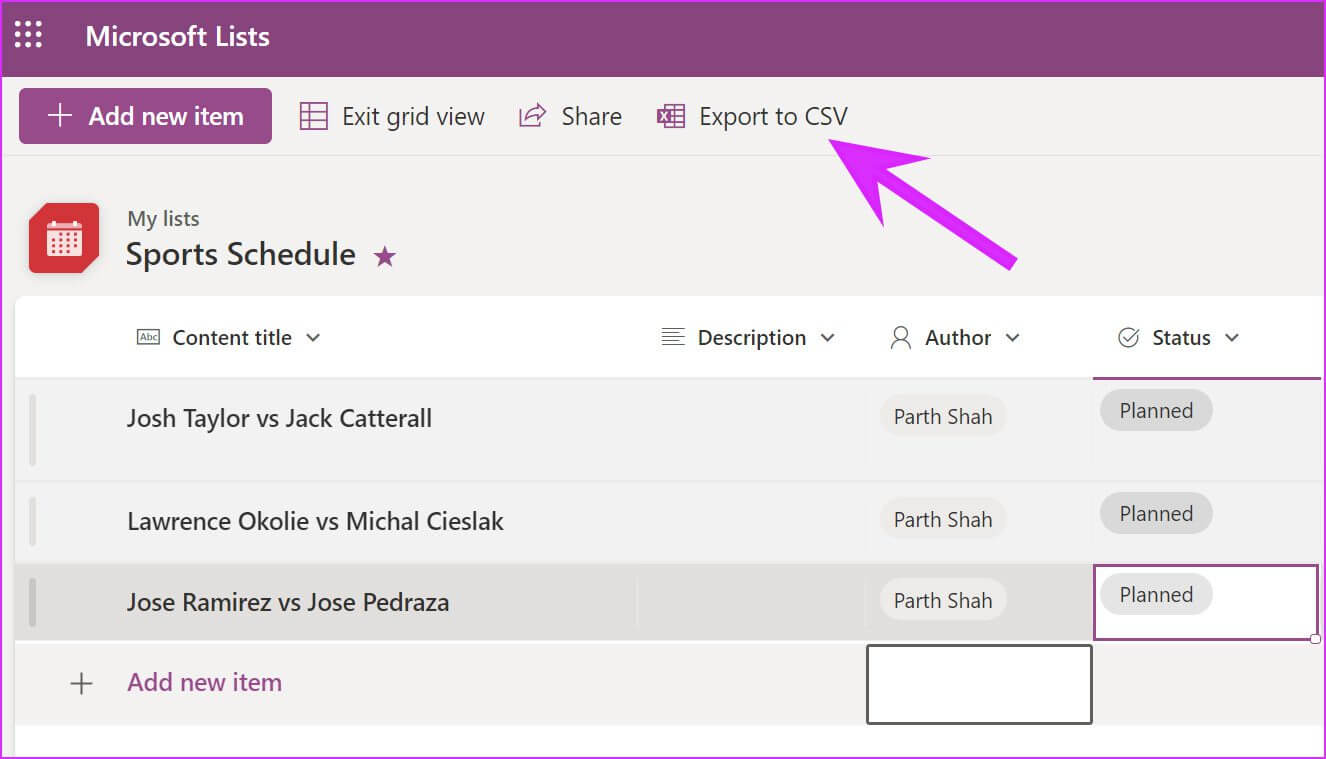Image resolution: width=1326 pixels, height=759 pixels.
Task: Click the Planned status in the Josh Taylor row
Action: click(x=1156, y=411)
